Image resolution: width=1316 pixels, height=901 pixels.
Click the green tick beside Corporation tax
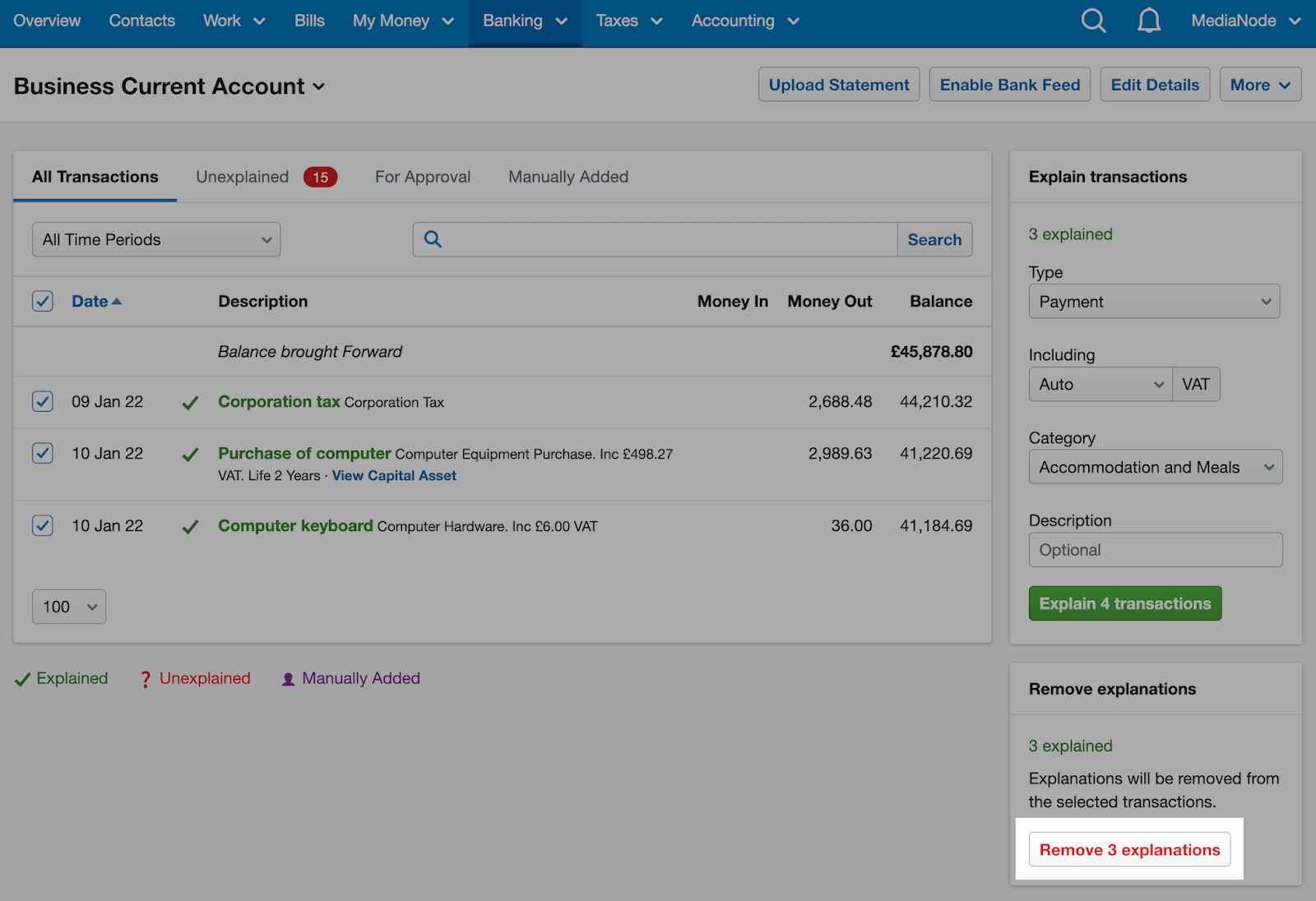(190, 403)
